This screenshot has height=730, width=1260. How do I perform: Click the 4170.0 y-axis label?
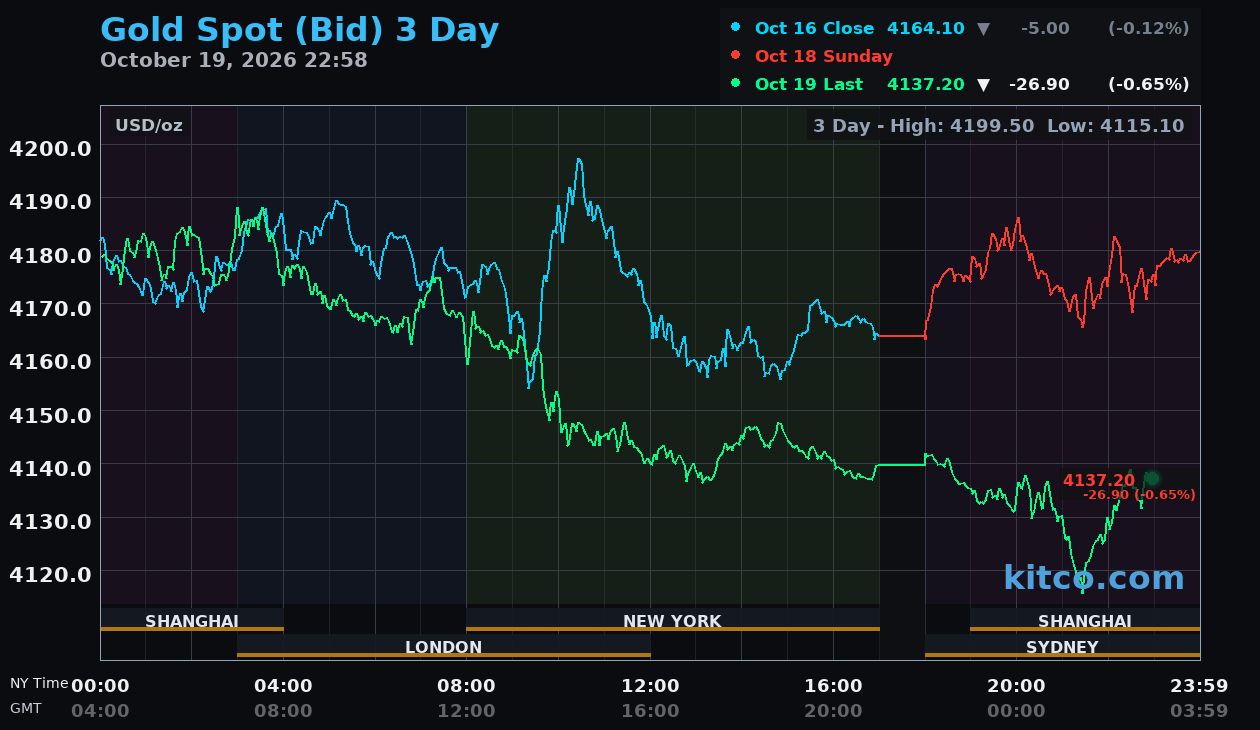click(50, 307)
